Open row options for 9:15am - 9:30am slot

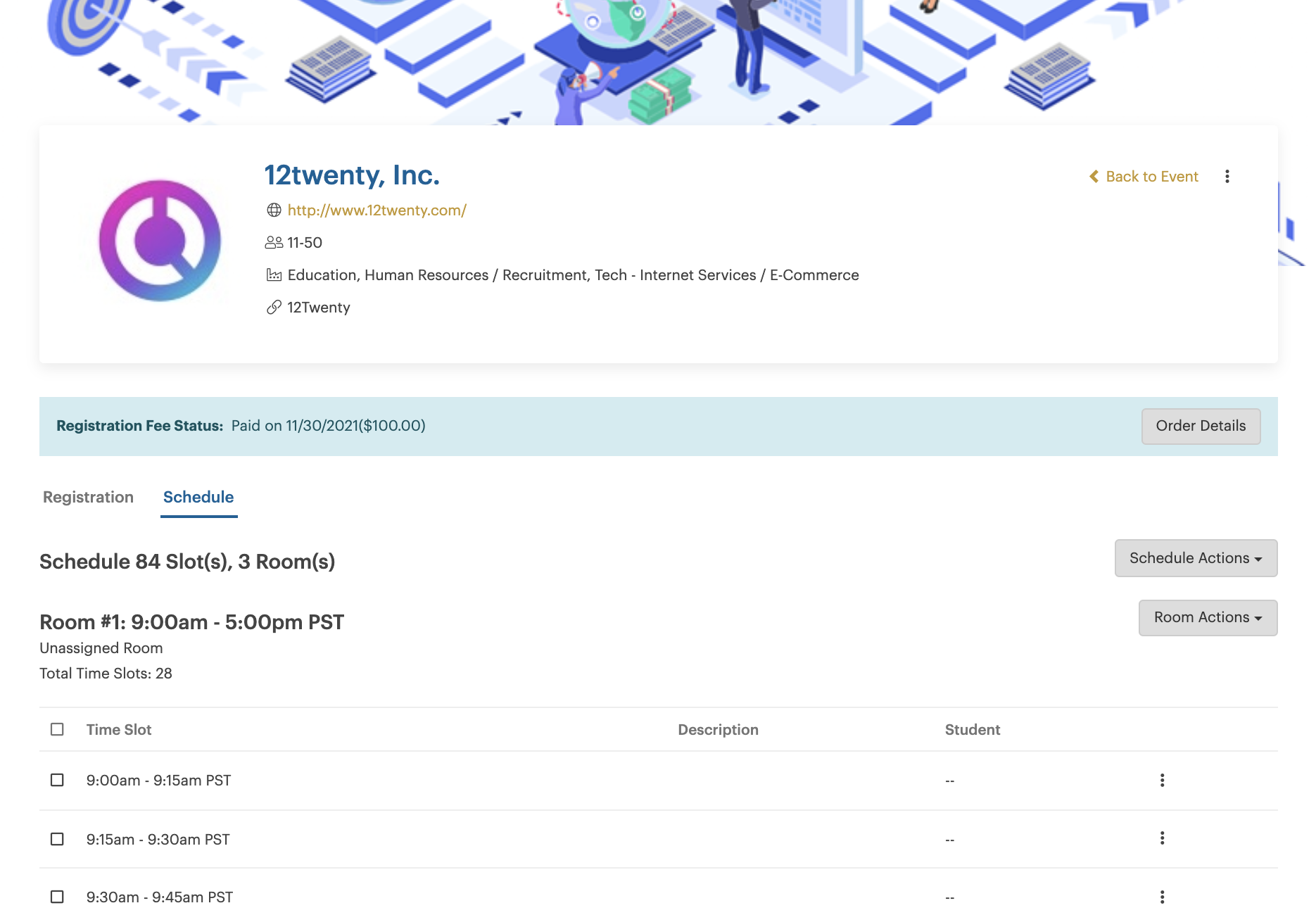click(1162, 838)
